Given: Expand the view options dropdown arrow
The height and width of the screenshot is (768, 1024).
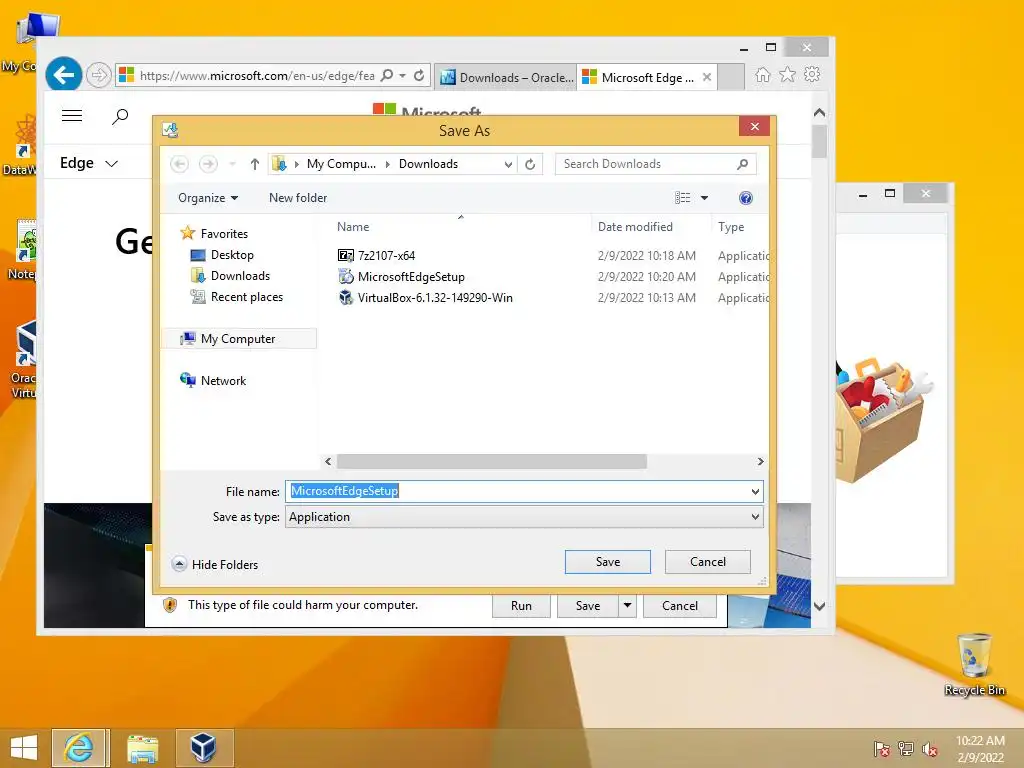Looking at the screenshot, I should point(705,198).
